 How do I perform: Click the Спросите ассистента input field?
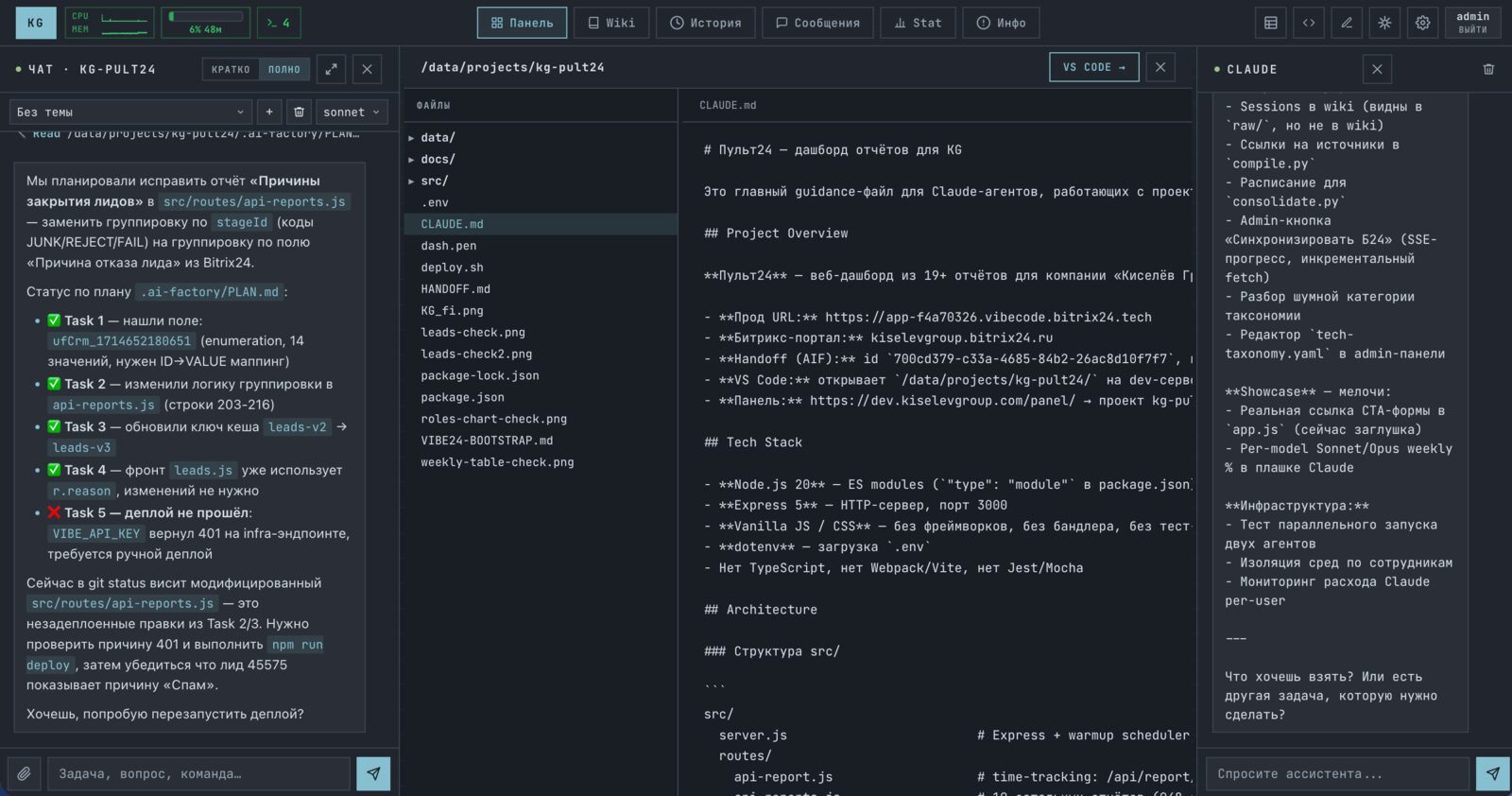[1337, 773]
